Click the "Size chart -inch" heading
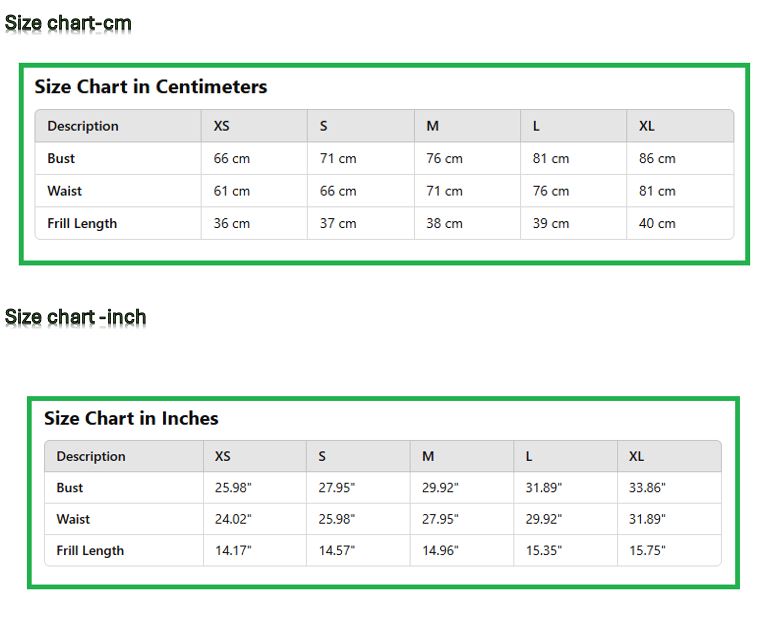Image resolution: width=767 pixels, height=634 pixels. pyautogui.click(x=76, y=317)
